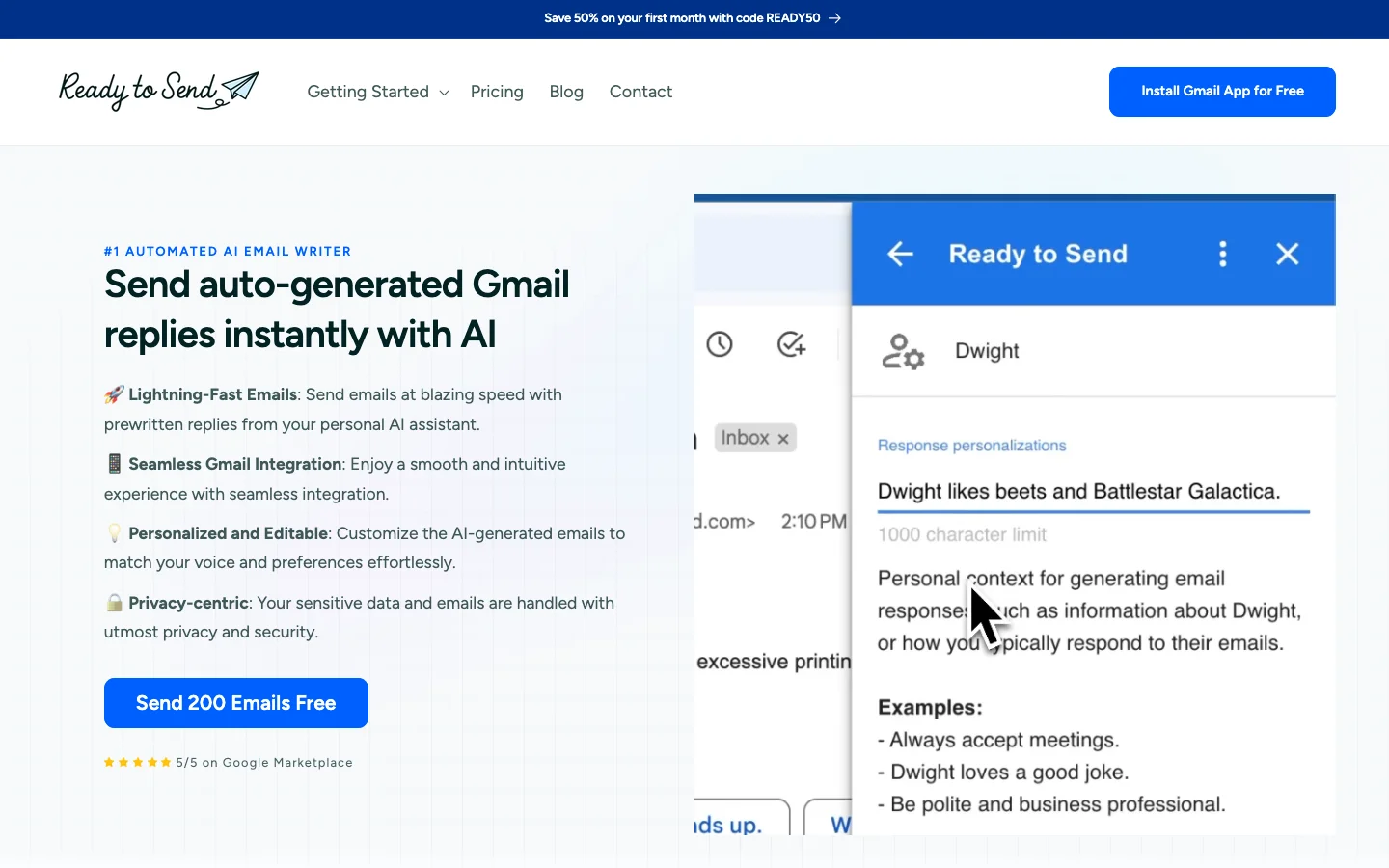This screenshot has height=868, width=1389.
Task: Click the Response personalizations text field
Action: pyautogui.click(x=1093, y=492)
